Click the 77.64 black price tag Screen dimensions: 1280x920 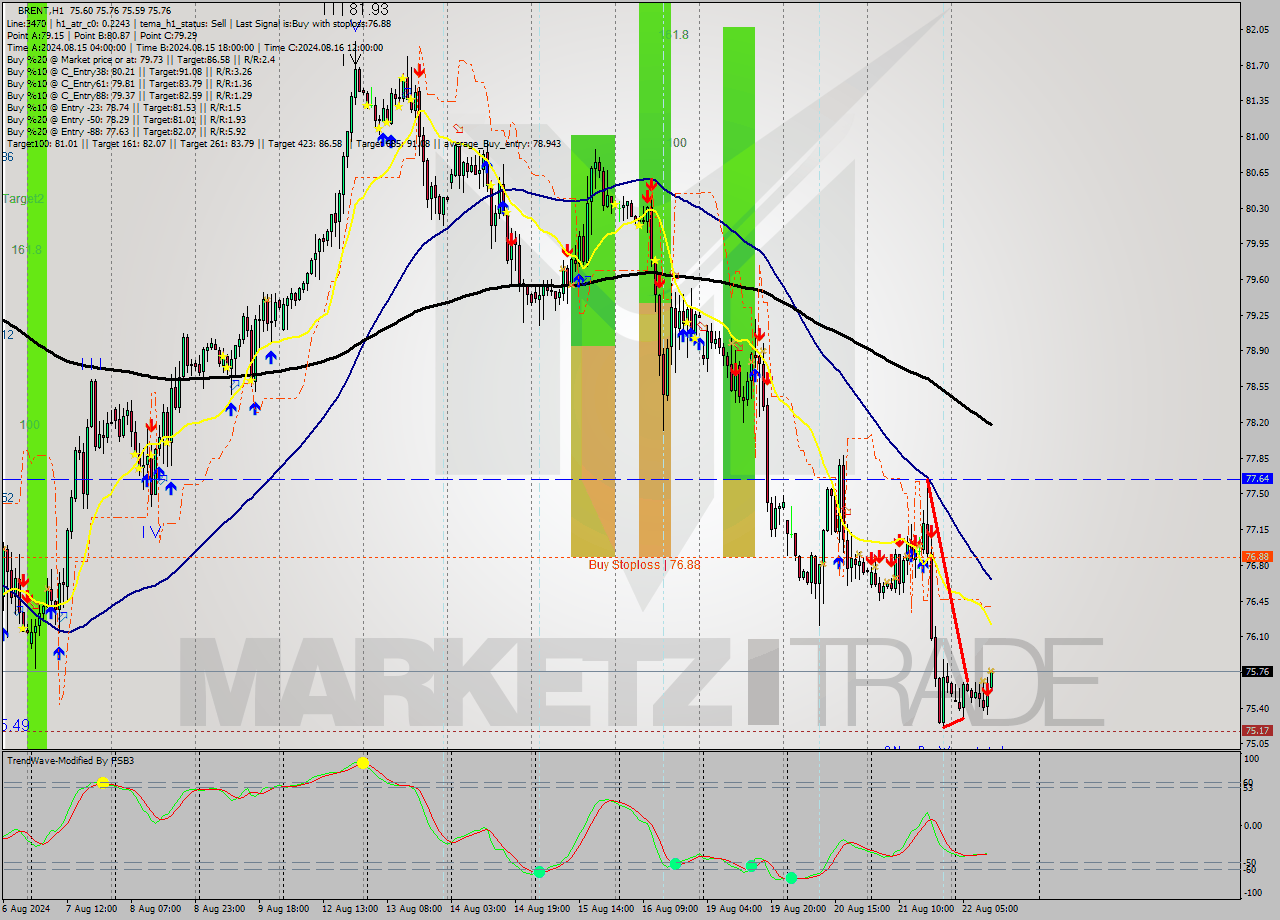tap(1257, 479)
